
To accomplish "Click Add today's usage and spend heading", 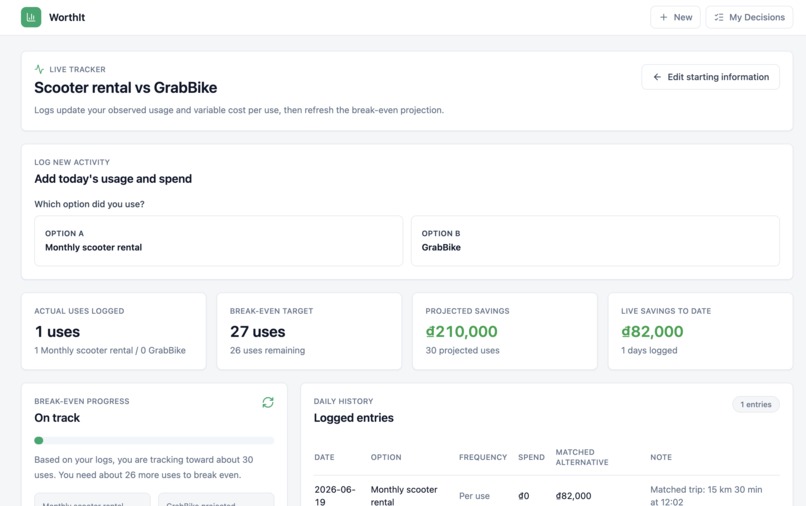I will tap(113, 178).
